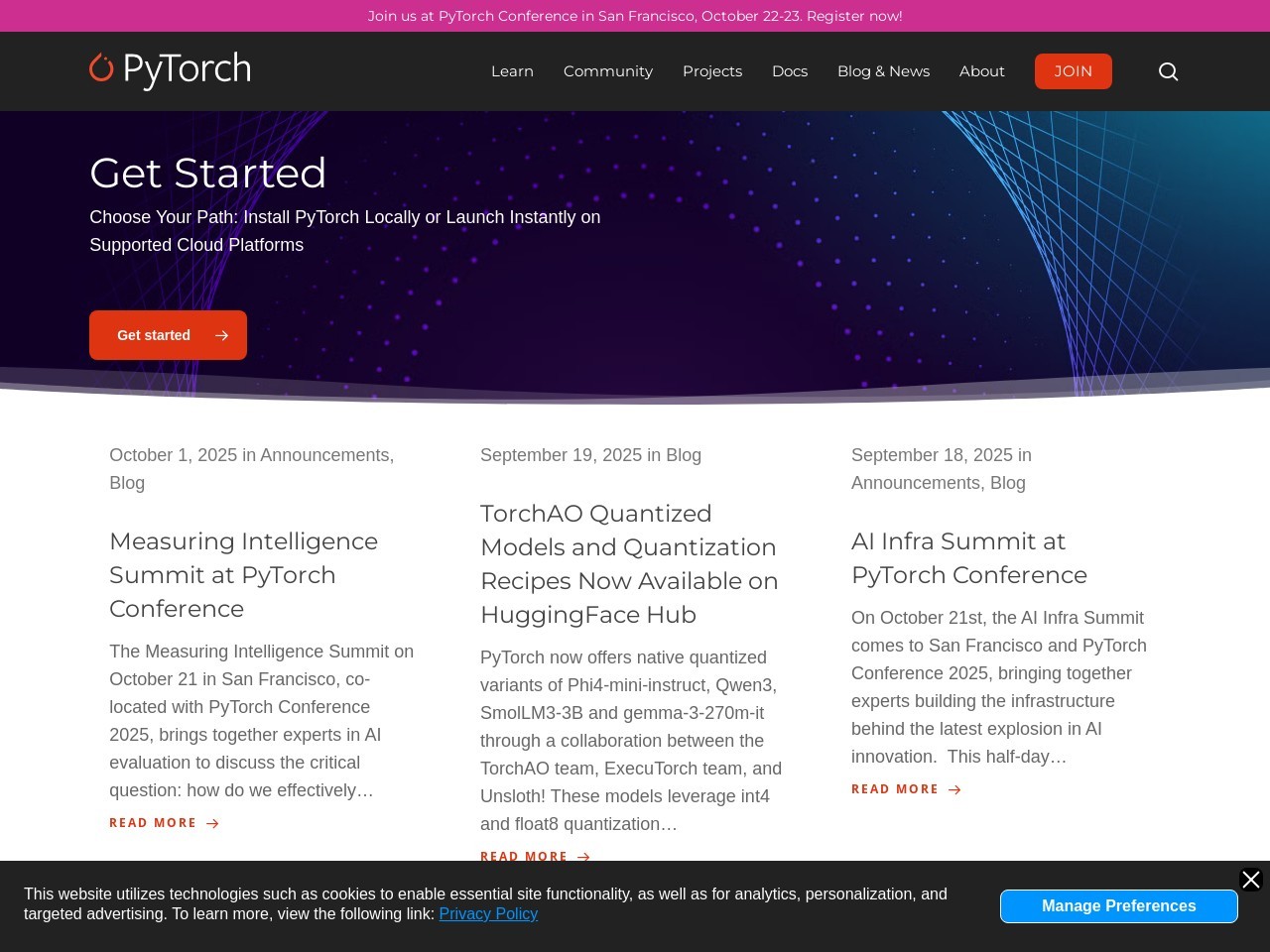Dismiss cookie banner with X icon
This screenshot has width=1270, height=952.
click(1250, 880)
